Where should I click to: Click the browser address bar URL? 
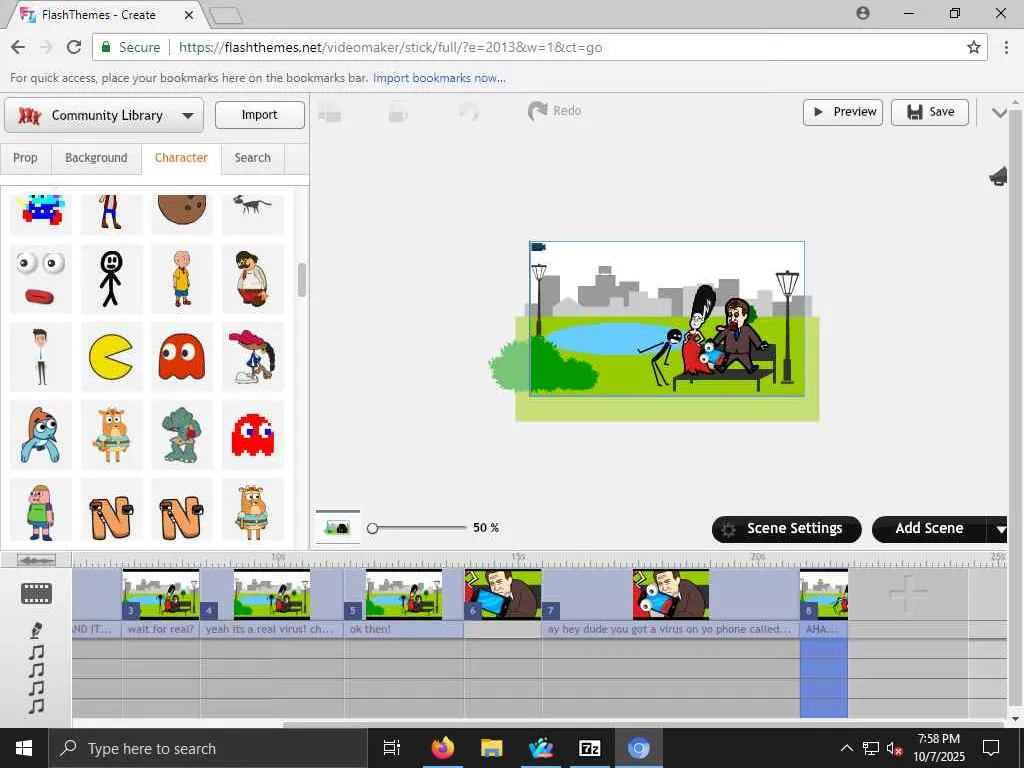click(391, 48)
